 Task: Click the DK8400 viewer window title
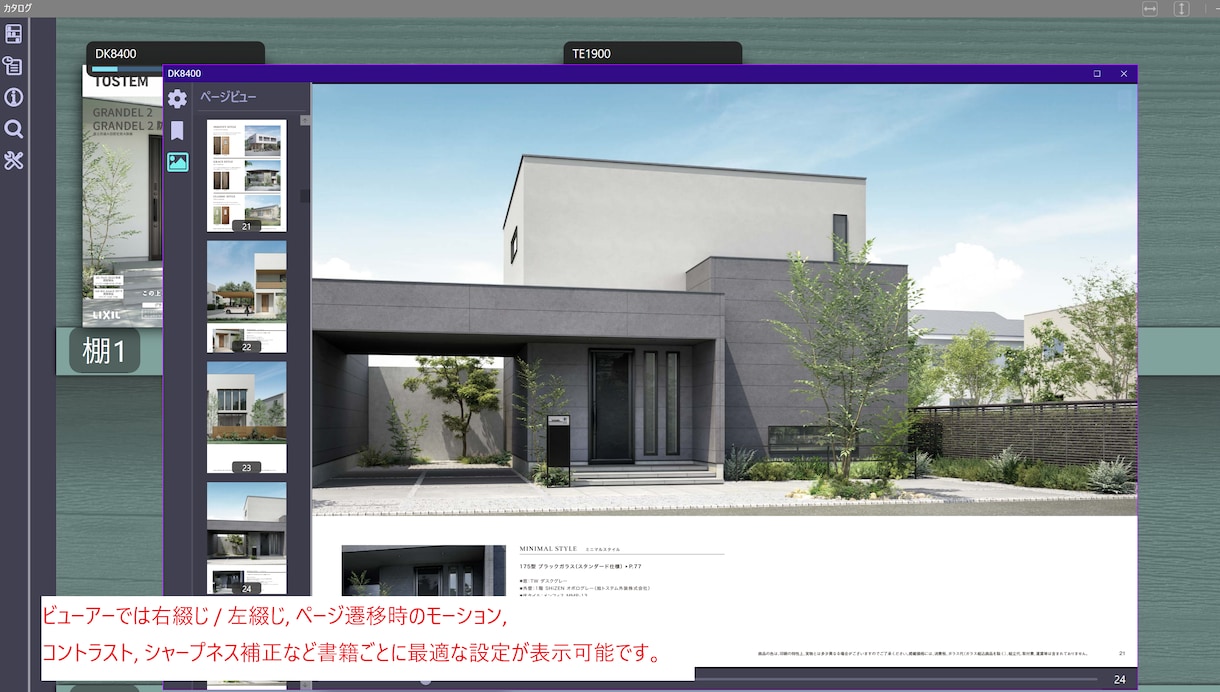click(184, 74)
